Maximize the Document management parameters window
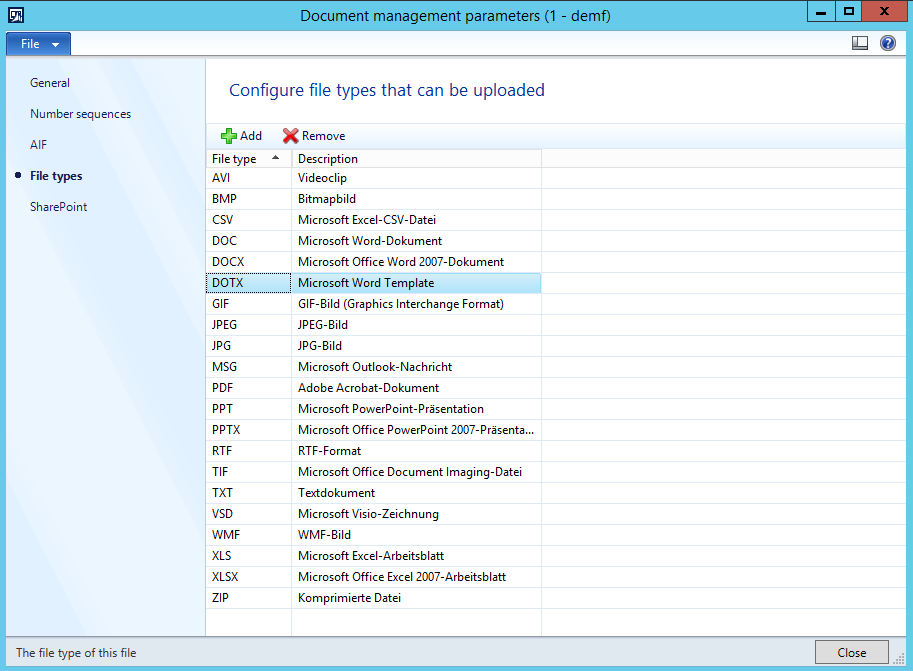Image resolution: width=913 pixels, height=671 pixels. click(849, 12)
